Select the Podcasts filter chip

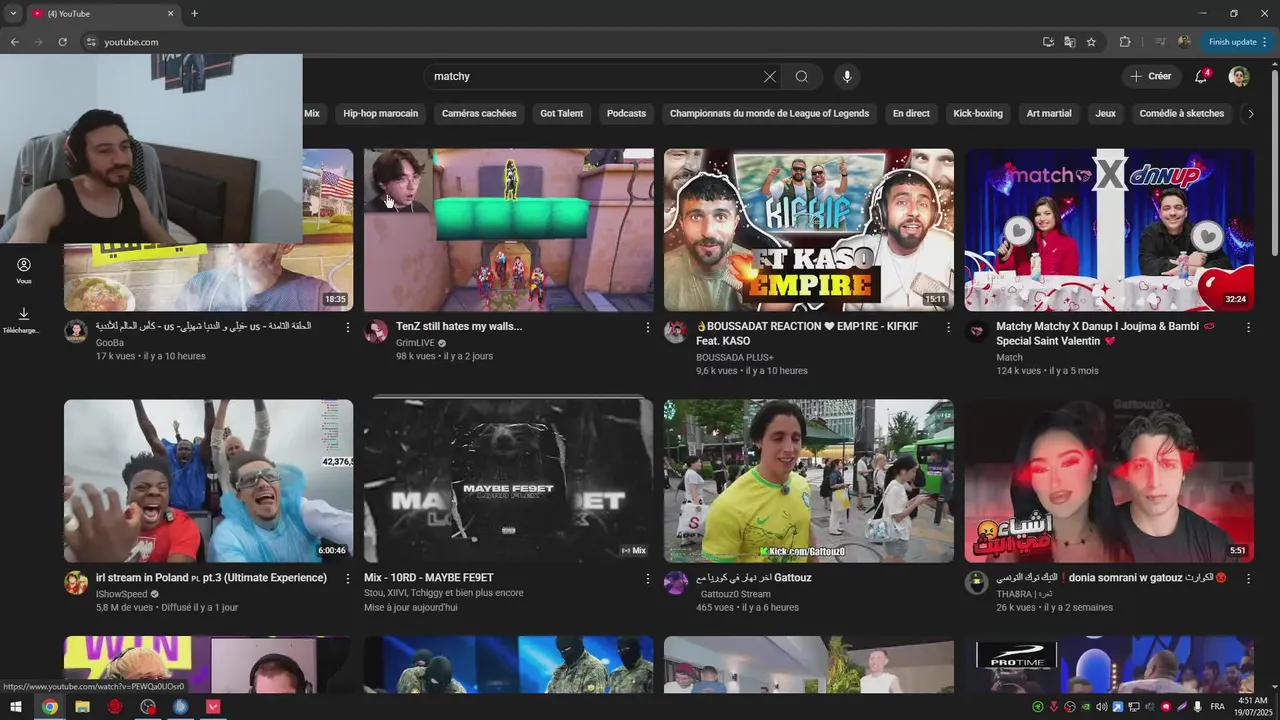click(626, 114)
